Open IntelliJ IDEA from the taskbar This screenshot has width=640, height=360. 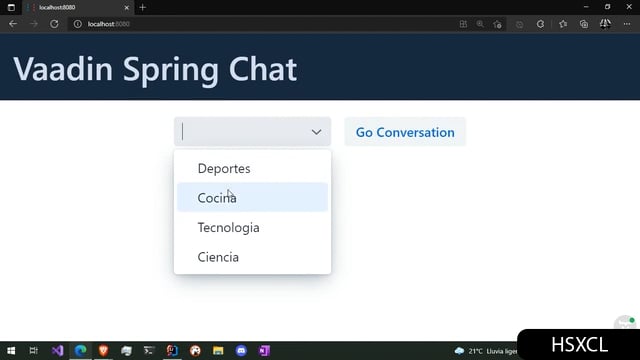(x=172, y=351)
